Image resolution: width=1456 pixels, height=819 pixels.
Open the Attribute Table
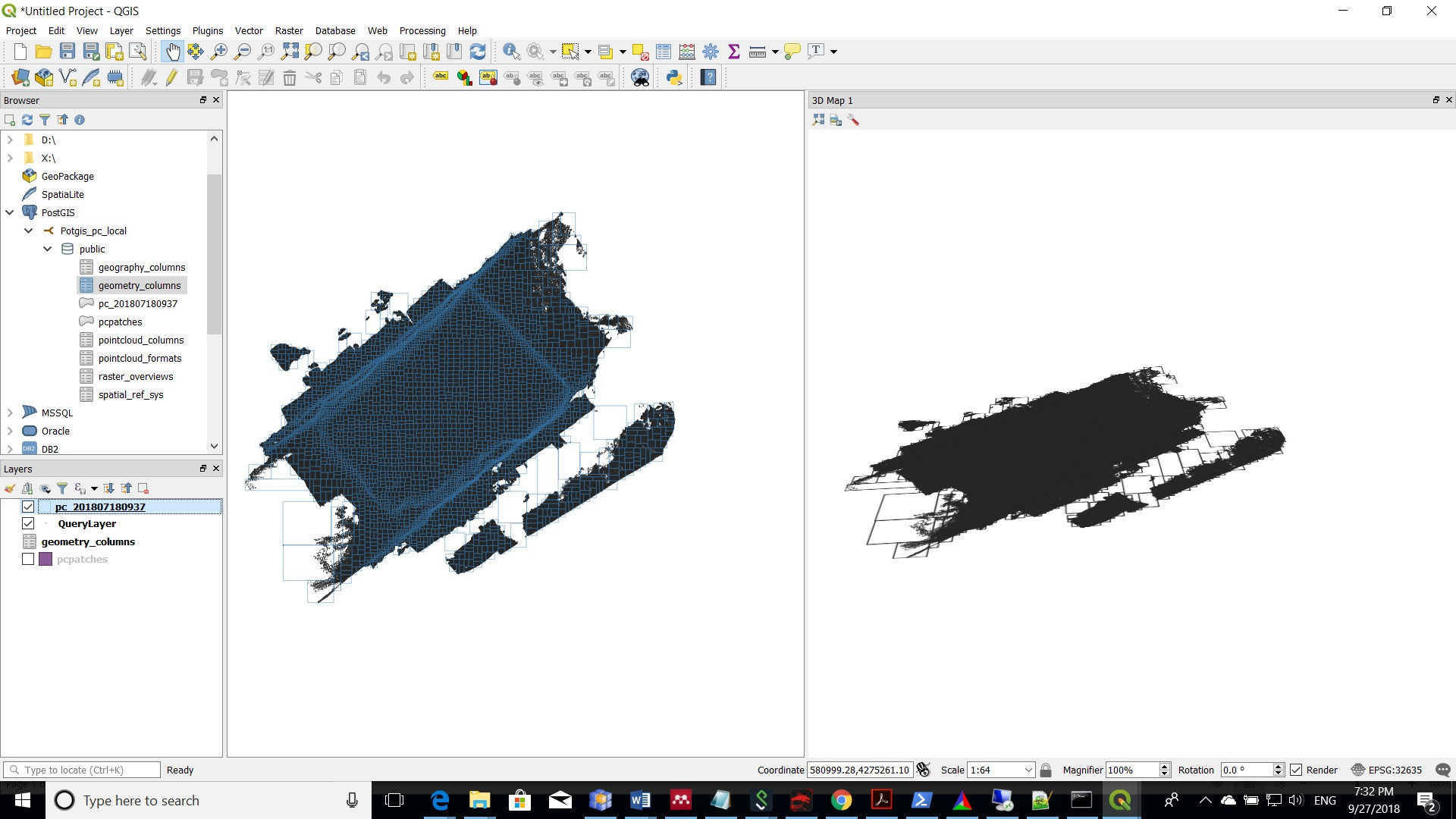(662, 52)
